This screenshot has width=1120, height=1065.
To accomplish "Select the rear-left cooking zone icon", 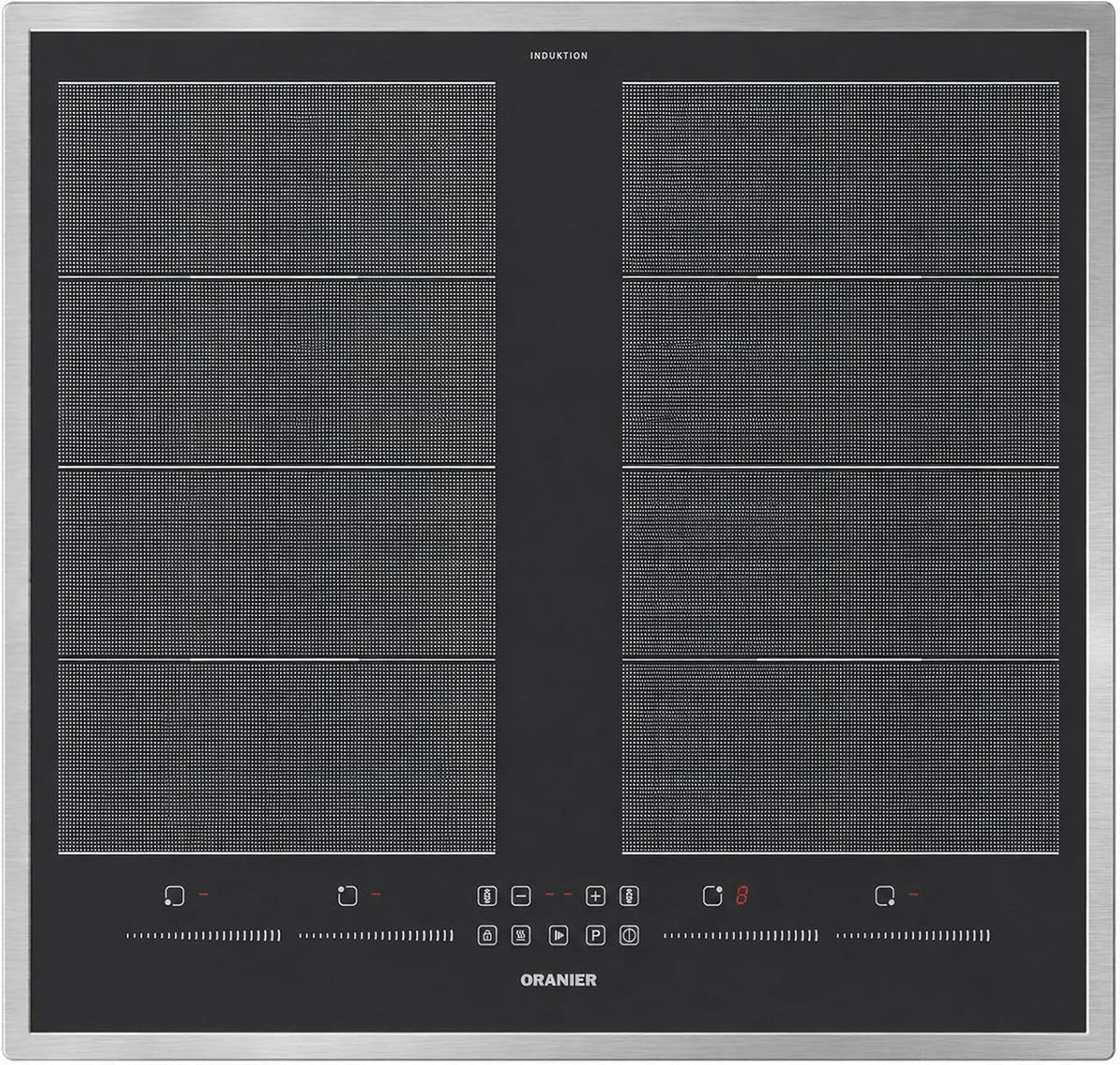I will [x=346, y=896].
